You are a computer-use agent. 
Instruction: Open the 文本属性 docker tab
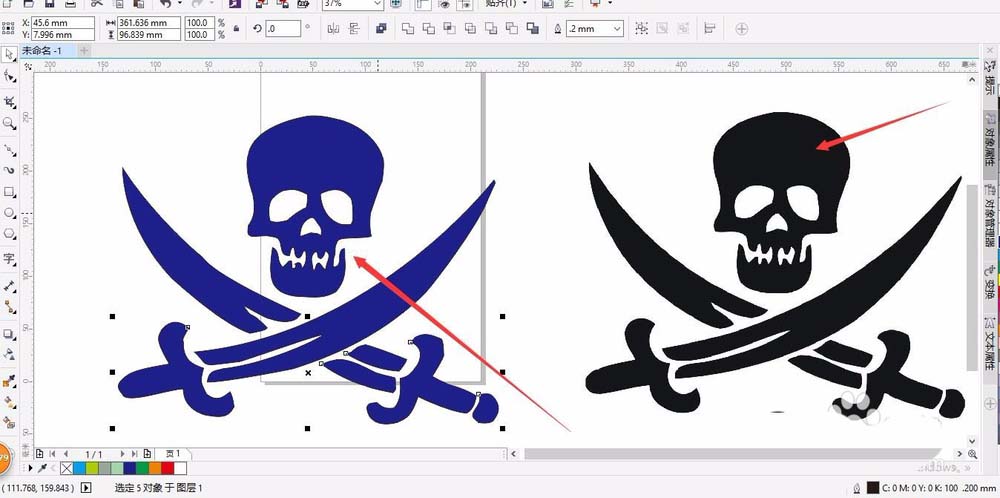990,343
